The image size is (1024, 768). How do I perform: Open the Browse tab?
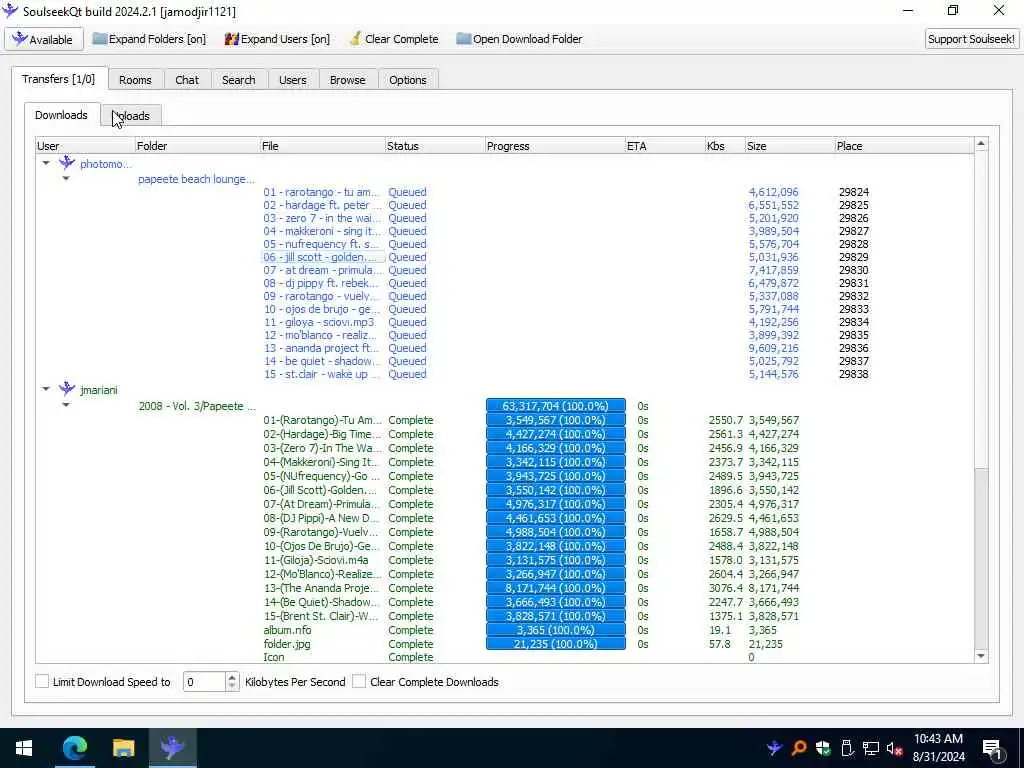click(347, 80)
